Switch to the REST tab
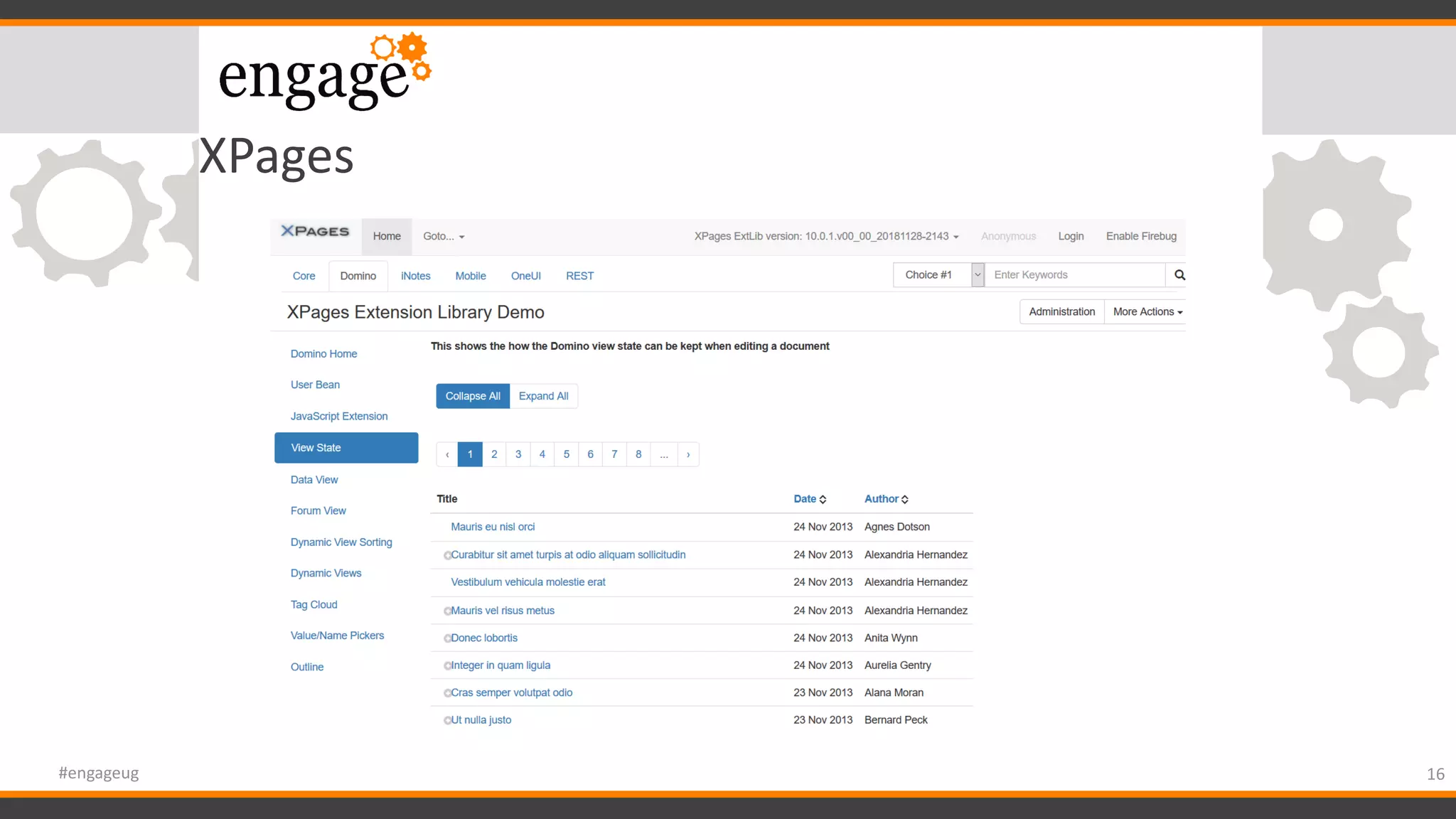1456x819 pixels. coord(580,276)
